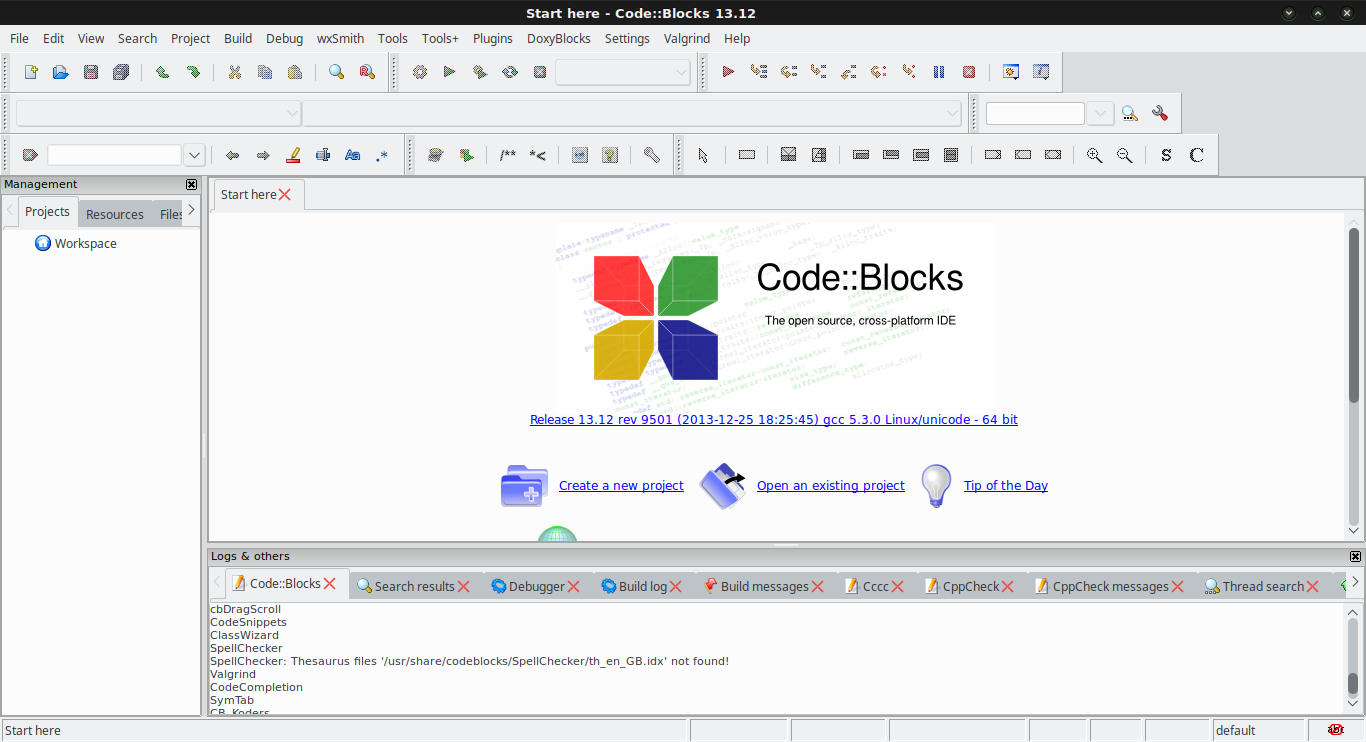Viewport: 1366px width, 742px height.
Task: Click the Save all files icon
Action: tap(121, 72)
